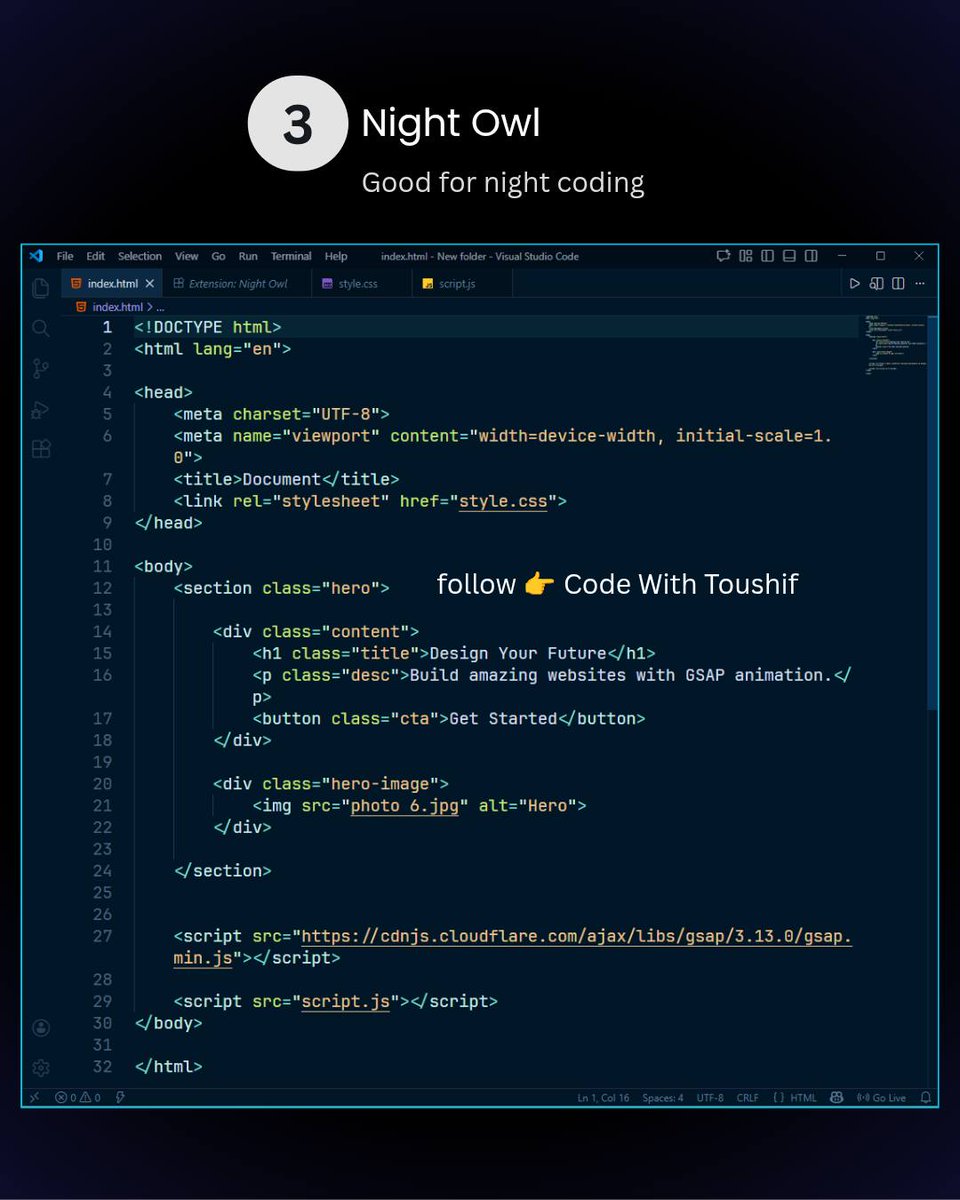
Task: Open the Extensions view
Action: point(41,449)
